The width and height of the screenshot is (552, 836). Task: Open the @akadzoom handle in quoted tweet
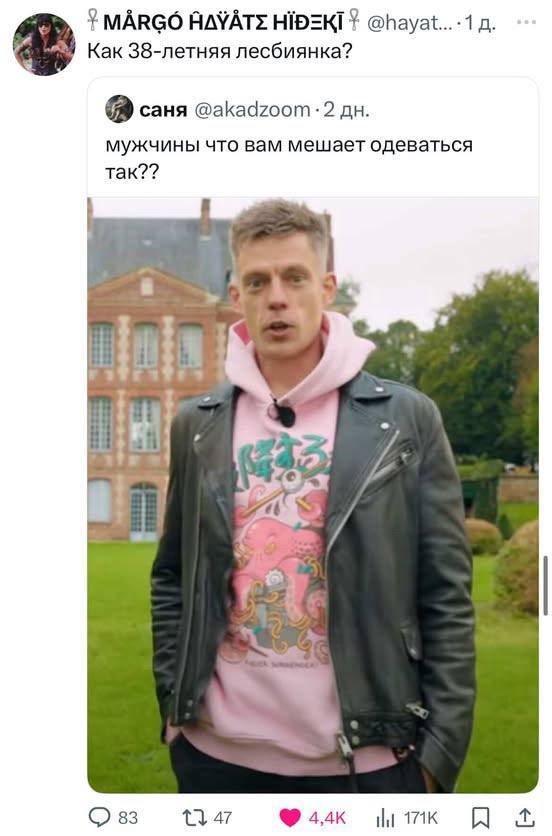(252, 110)
